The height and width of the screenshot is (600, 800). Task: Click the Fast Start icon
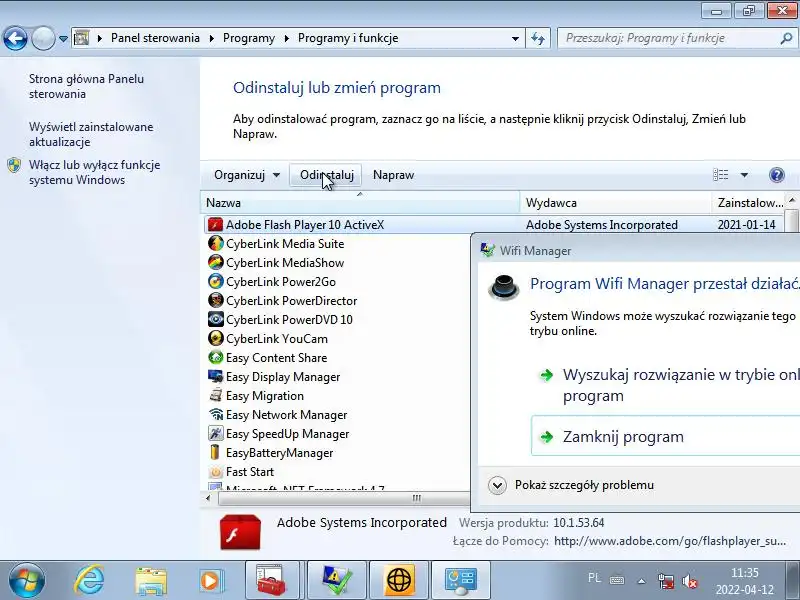(215, 471)
